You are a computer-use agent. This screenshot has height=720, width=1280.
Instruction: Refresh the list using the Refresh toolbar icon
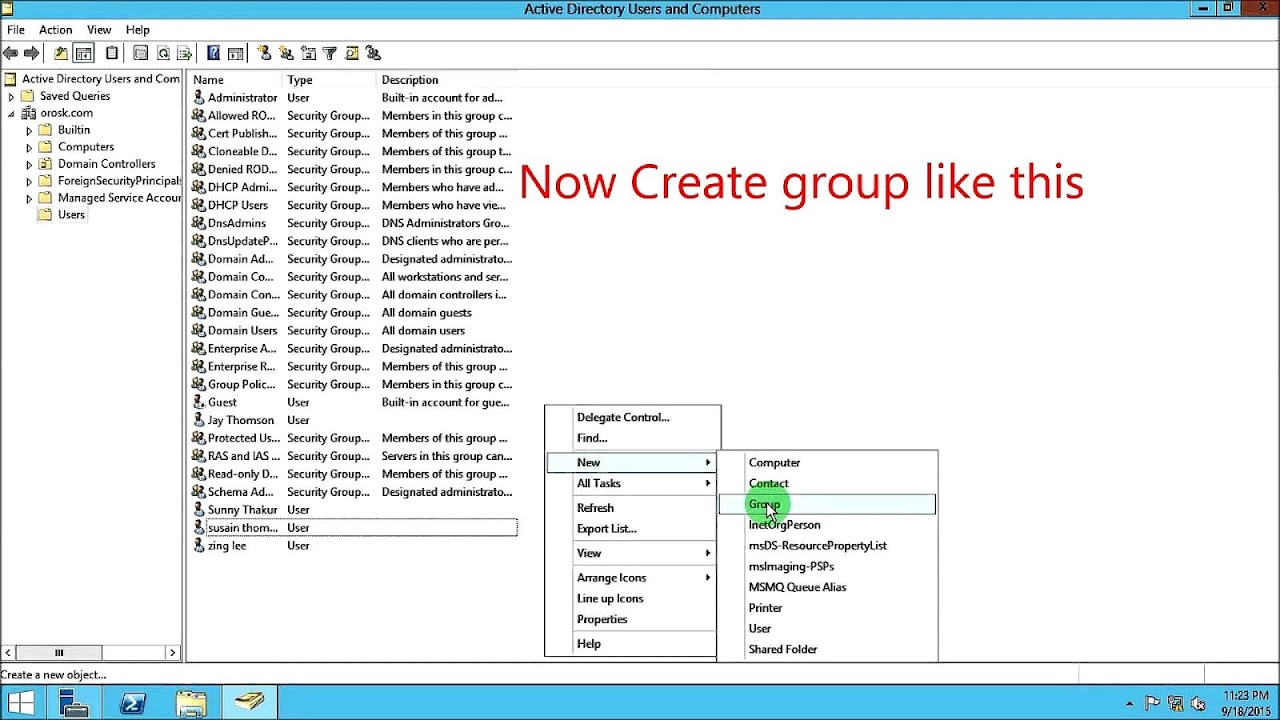tap(163, 53)
